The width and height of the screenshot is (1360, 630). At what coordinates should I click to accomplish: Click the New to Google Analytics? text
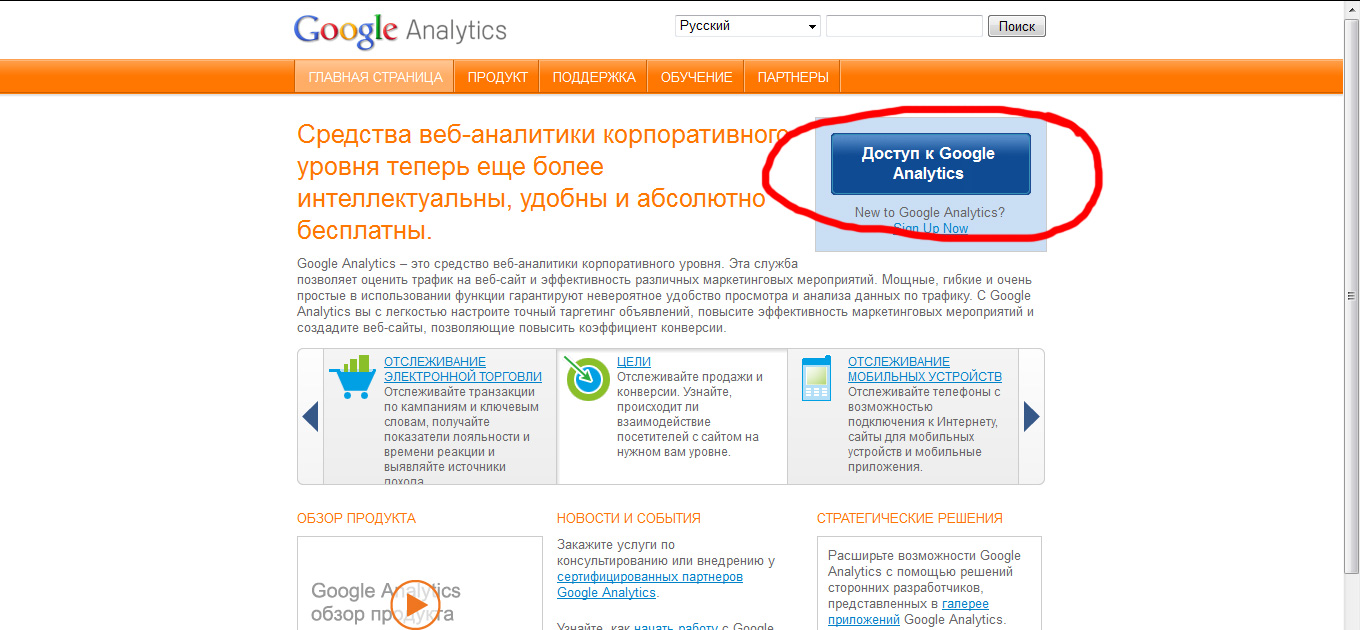tap(930, 212)
